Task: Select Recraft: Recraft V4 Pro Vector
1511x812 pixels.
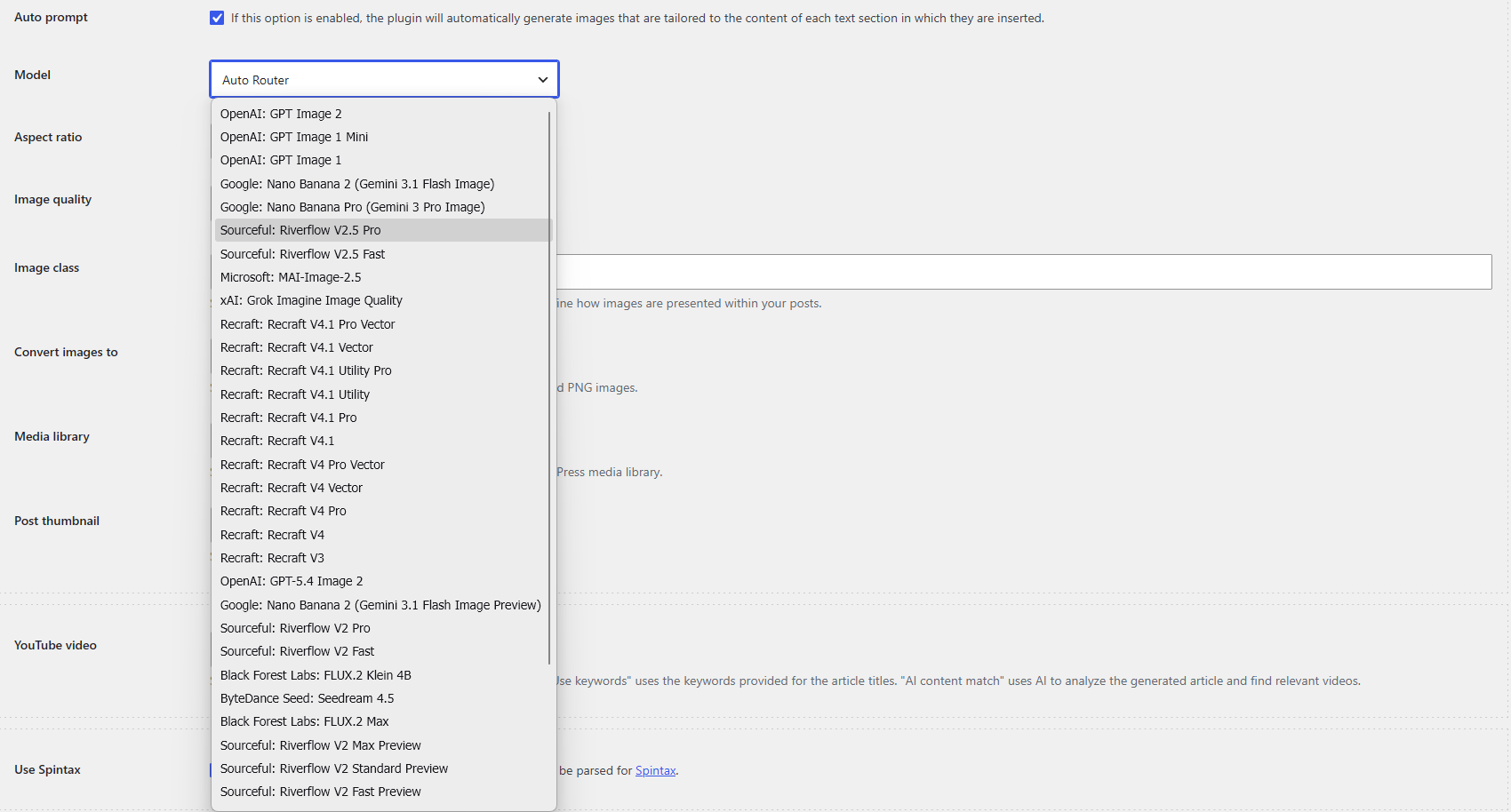Action: click(382, 465)
